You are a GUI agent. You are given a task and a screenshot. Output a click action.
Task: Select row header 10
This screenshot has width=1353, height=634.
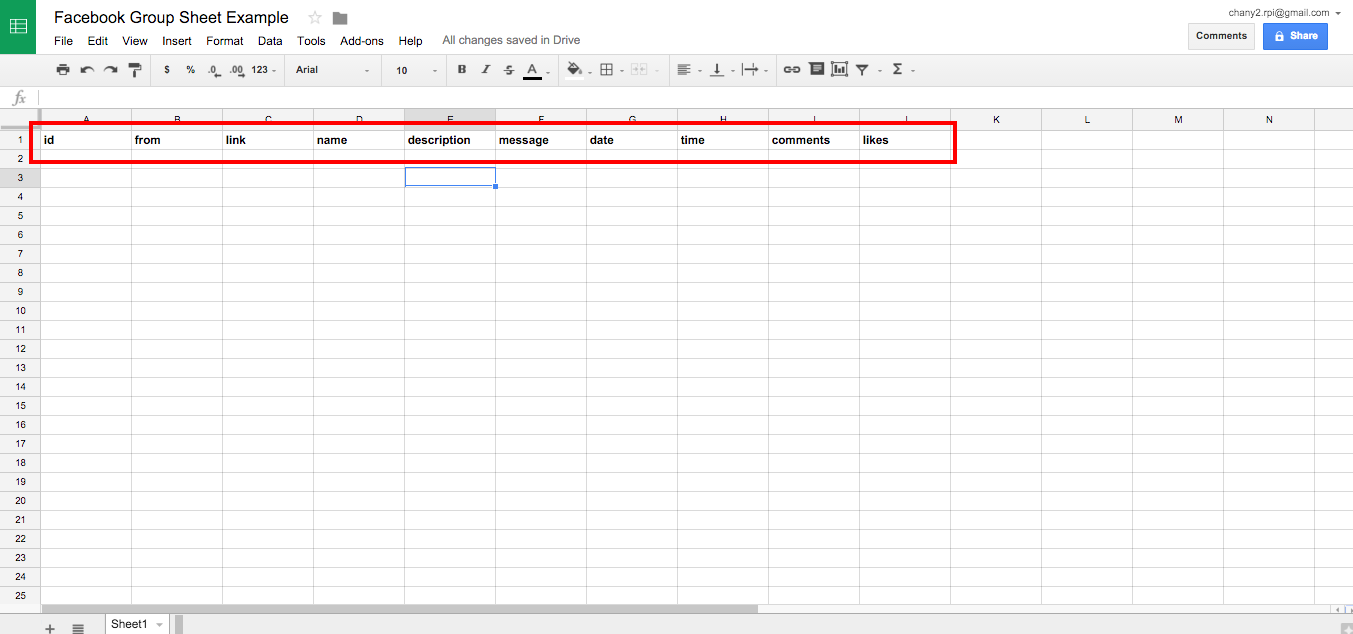click(20, 311)
